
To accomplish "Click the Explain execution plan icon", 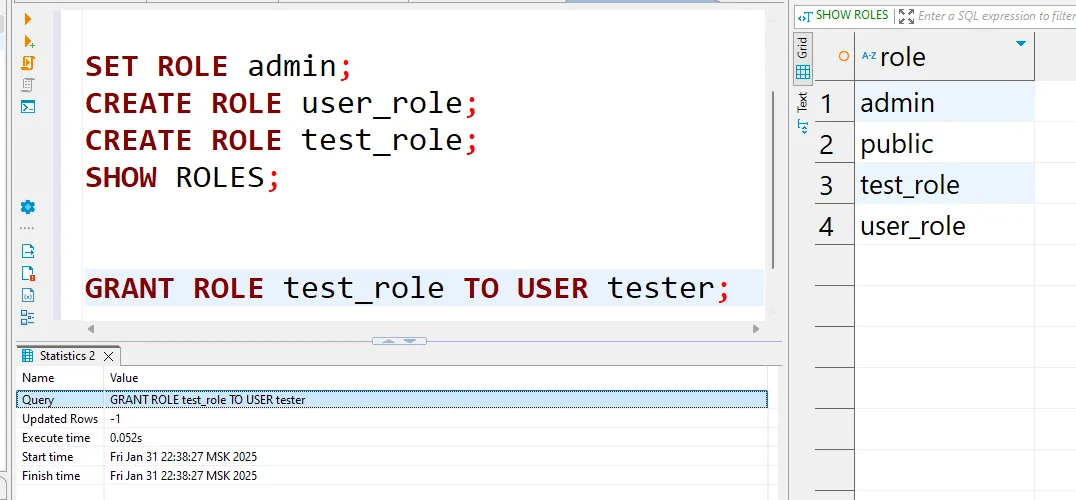I will click(x=28, y=85).
